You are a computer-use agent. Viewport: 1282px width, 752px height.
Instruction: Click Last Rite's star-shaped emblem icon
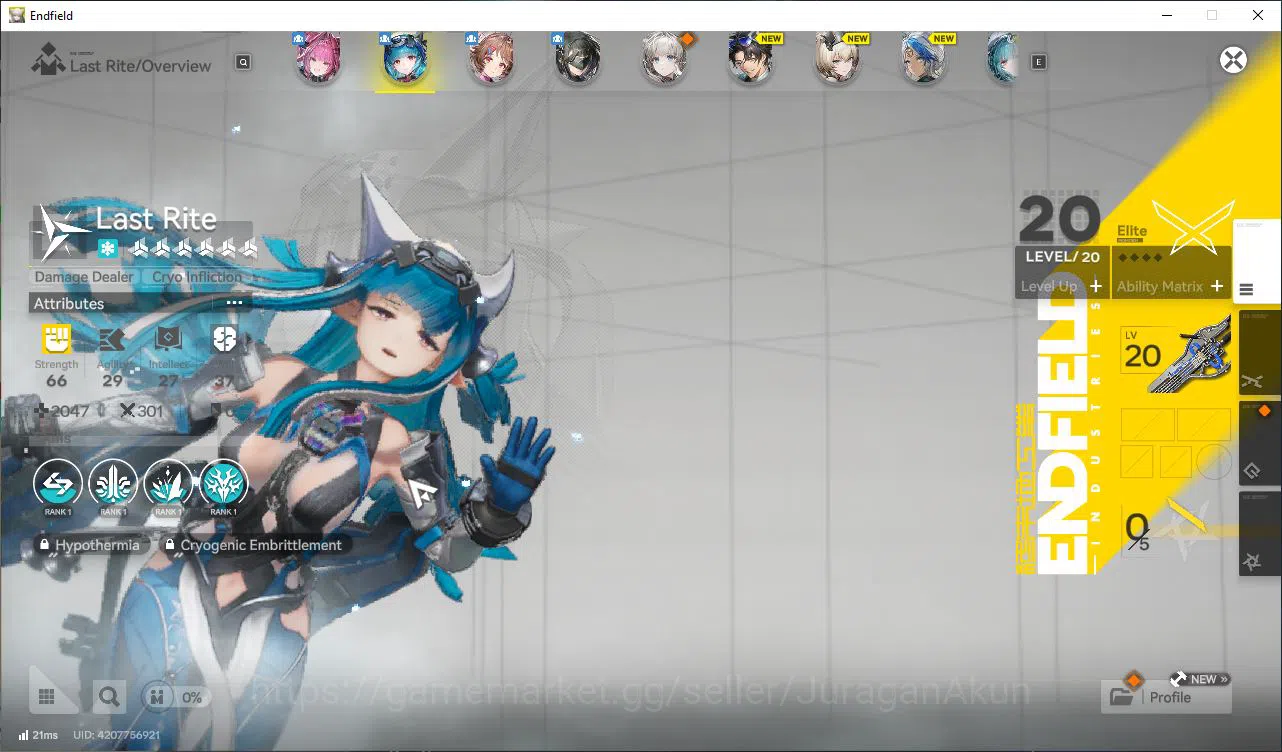point(60,233)
